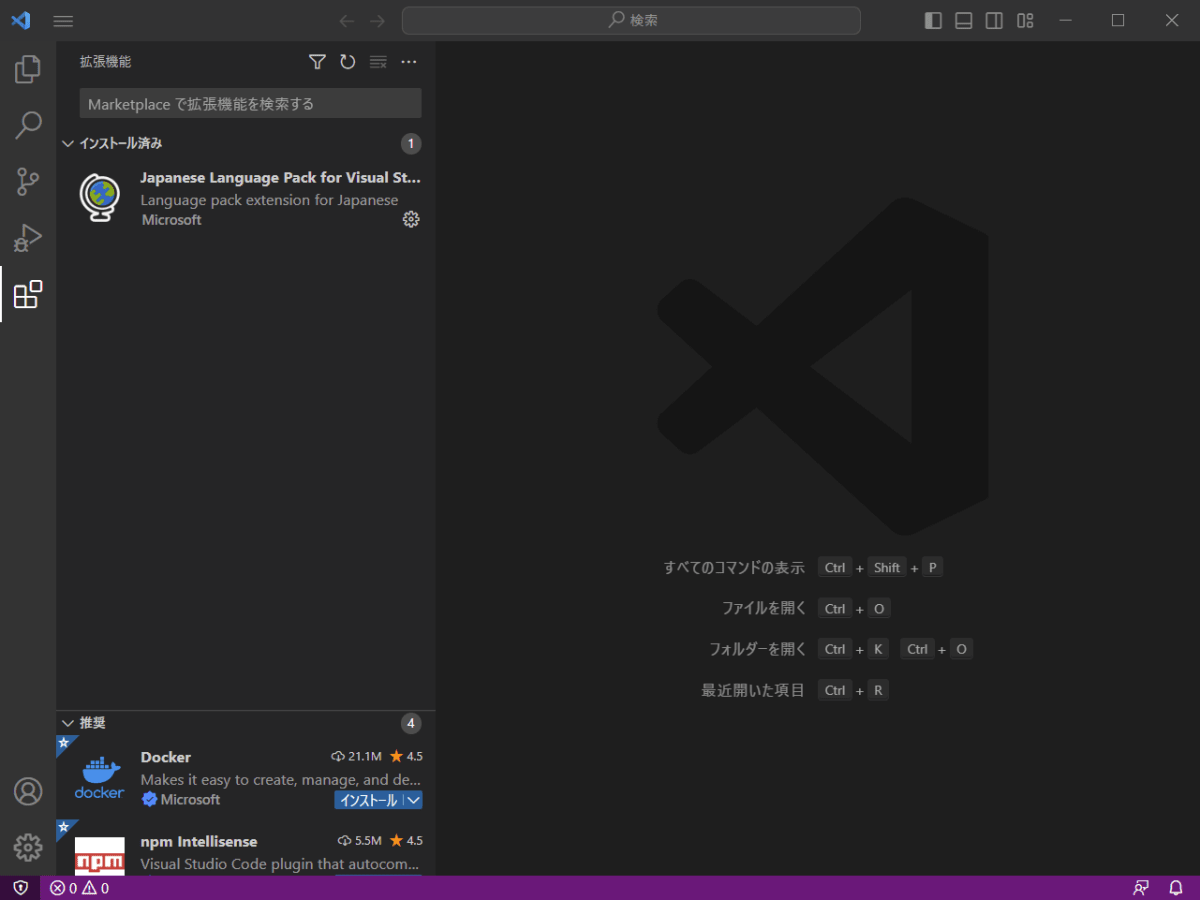1200x900 pixels.
Task: Click "Language pack extension for Japanese" description
Action: tap(269, 200)
